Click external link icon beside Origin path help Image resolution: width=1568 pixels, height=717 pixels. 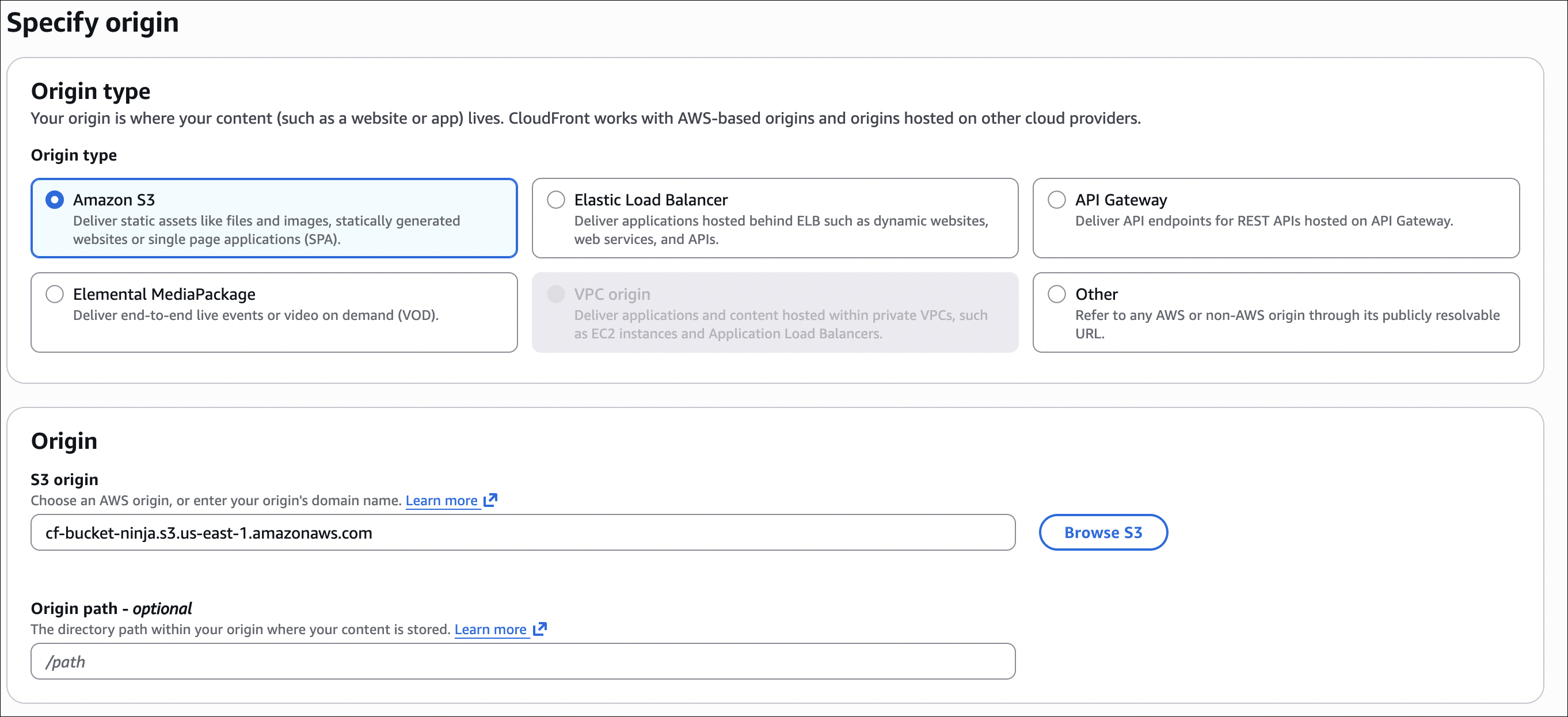coord(540,629)
